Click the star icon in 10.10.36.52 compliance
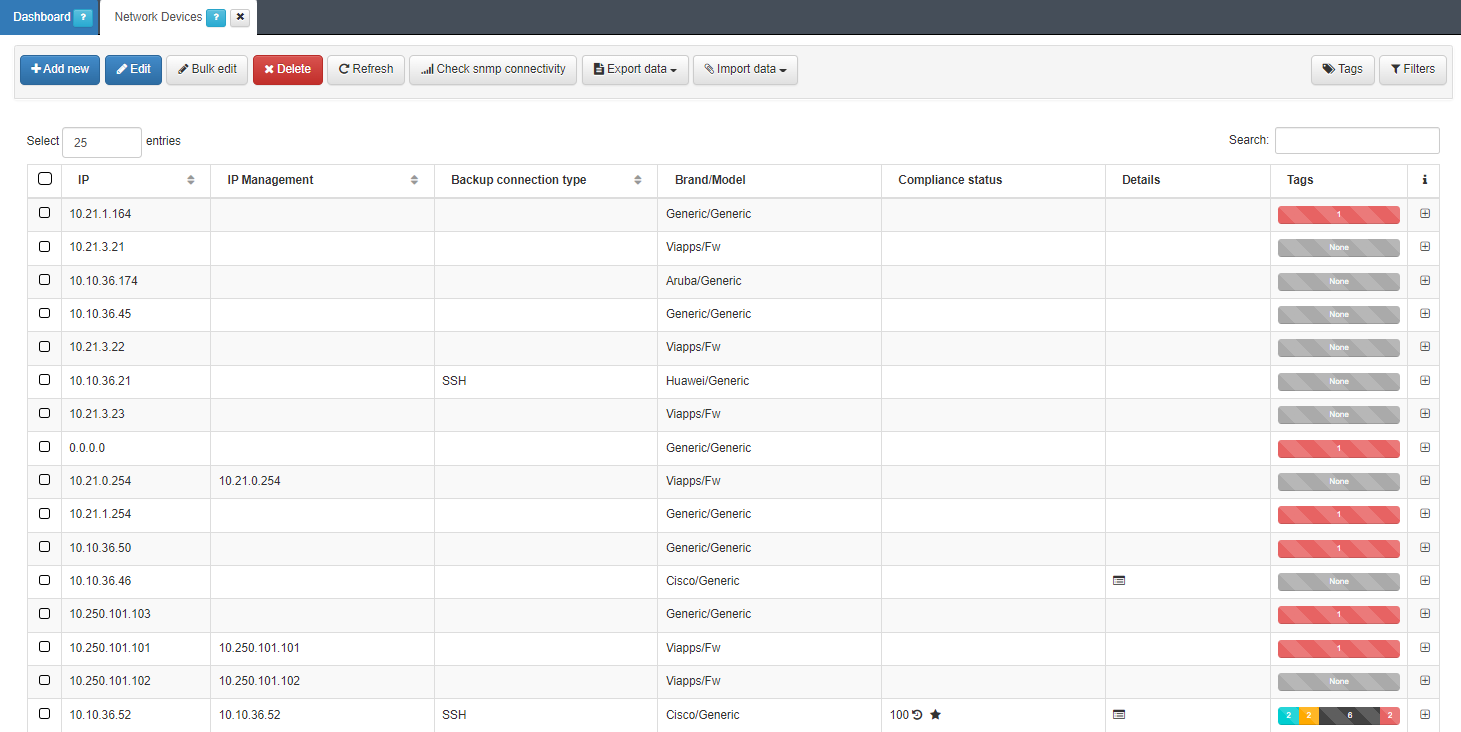 935,715
